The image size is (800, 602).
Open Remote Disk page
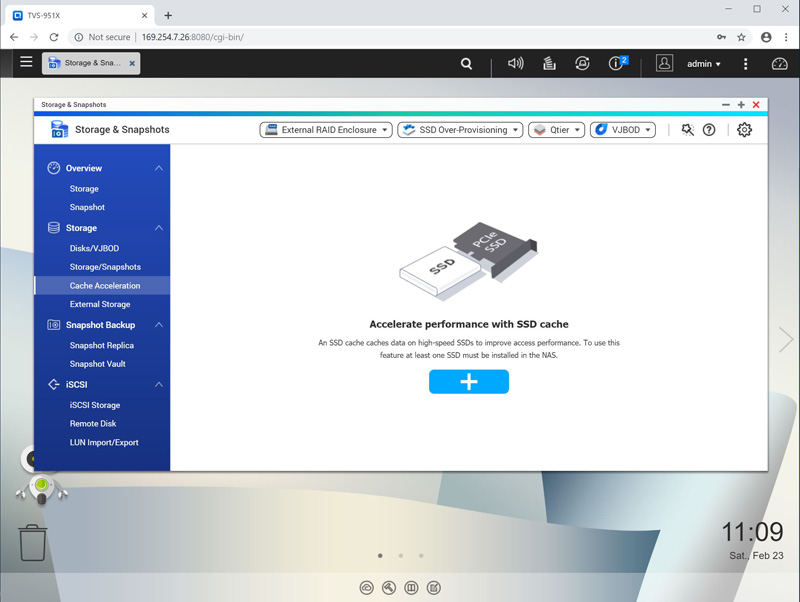tap(93, 423)
